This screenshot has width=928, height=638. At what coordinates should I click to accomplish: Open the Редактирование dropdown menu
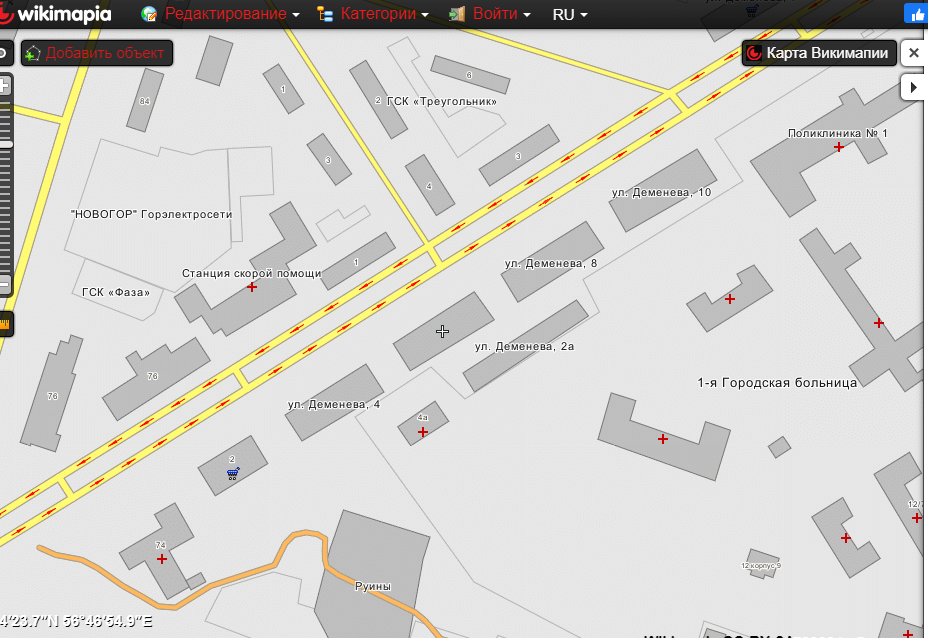[231, 14]
